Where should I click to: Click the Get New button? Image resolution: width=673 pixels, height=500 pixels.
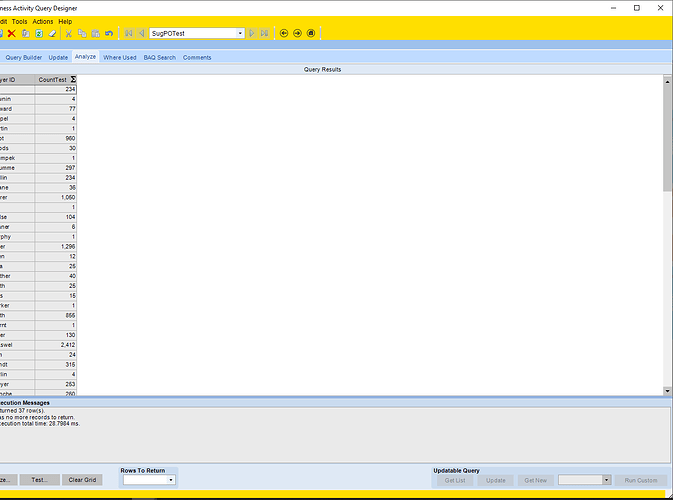click(536, 480)
